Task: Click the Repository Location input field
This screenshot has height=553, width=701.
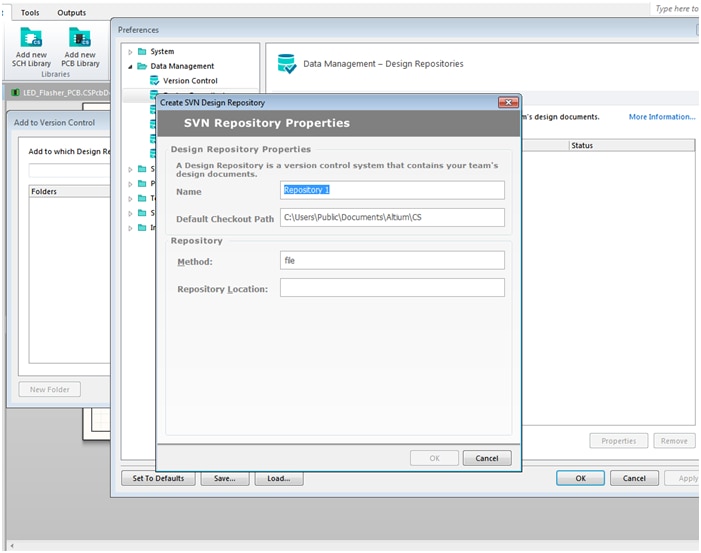Action: (392, 288)
